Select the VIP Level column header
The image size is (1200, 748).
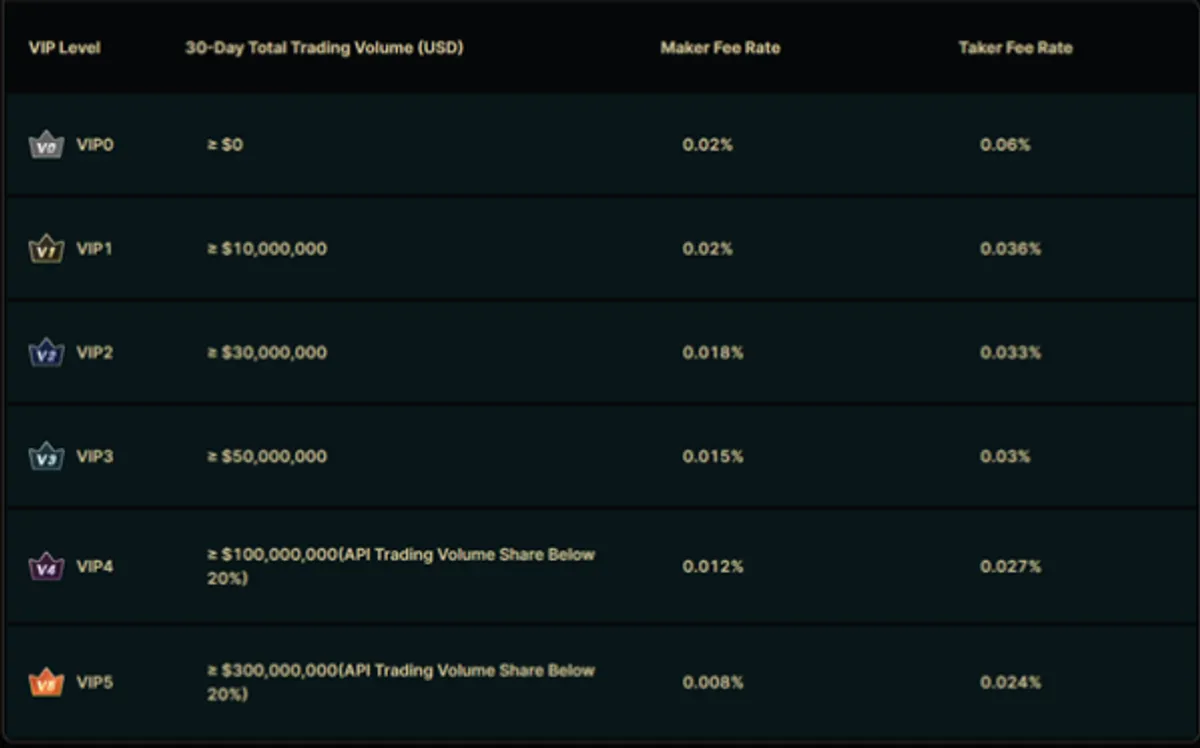pos(64,48)
